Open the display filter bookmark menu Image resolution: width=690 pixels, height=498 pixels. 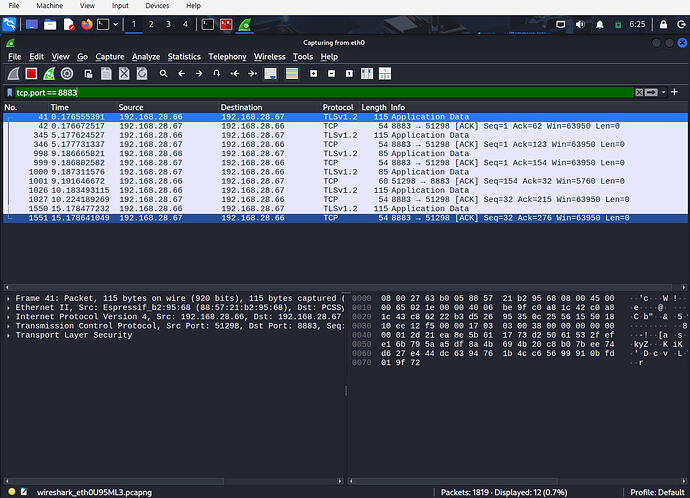[x=10, y=92]
